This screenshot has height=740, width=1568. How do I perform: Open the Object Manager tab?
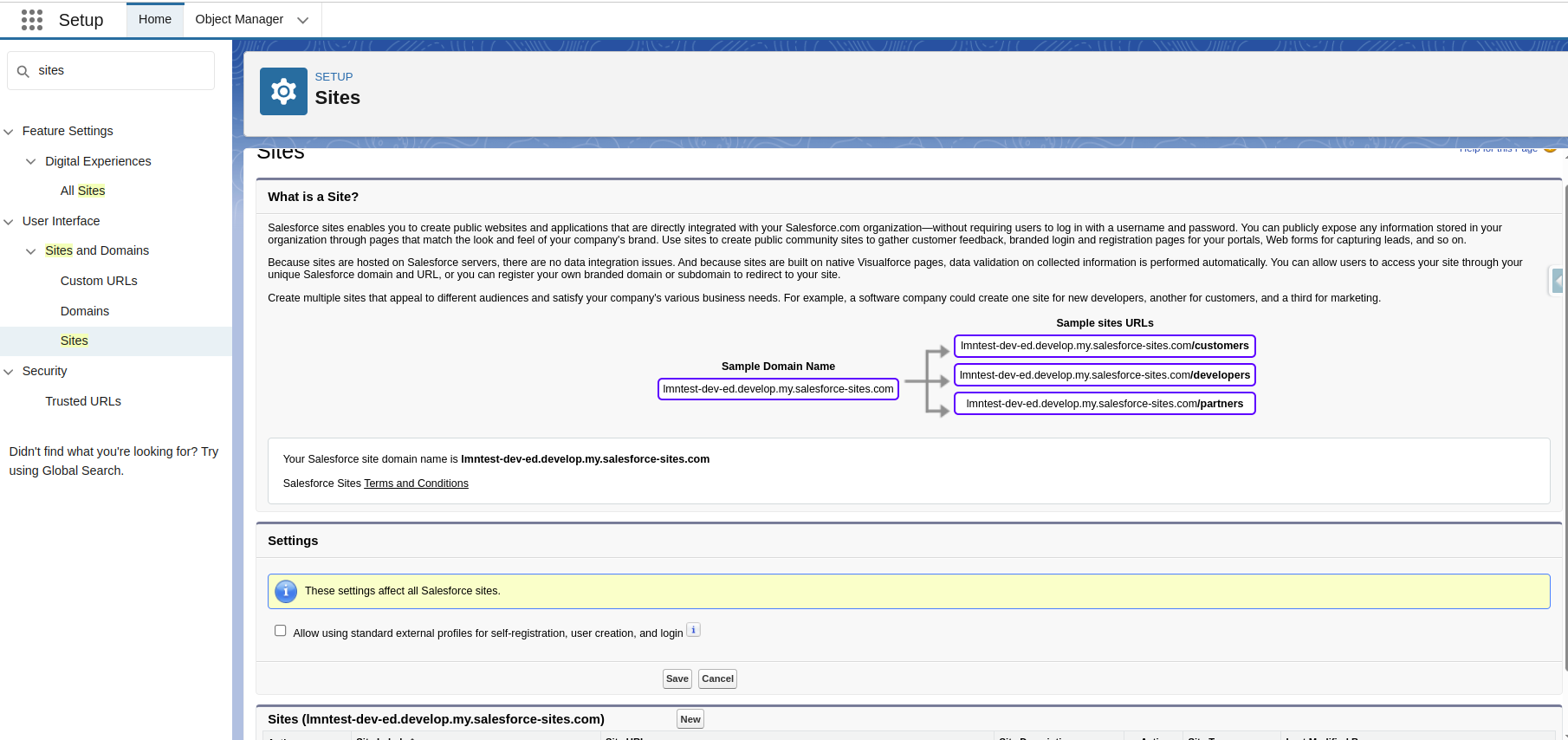239,19
